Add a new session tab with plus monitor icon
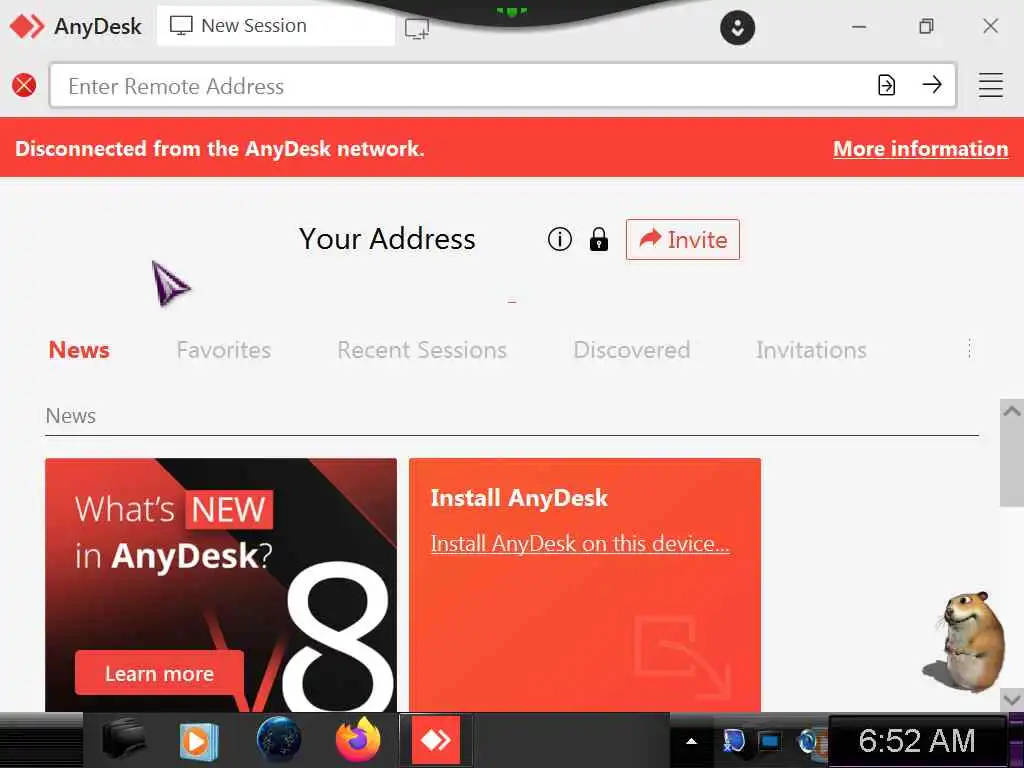Viewport: 1024px width, 768px height. click(417, 28)
